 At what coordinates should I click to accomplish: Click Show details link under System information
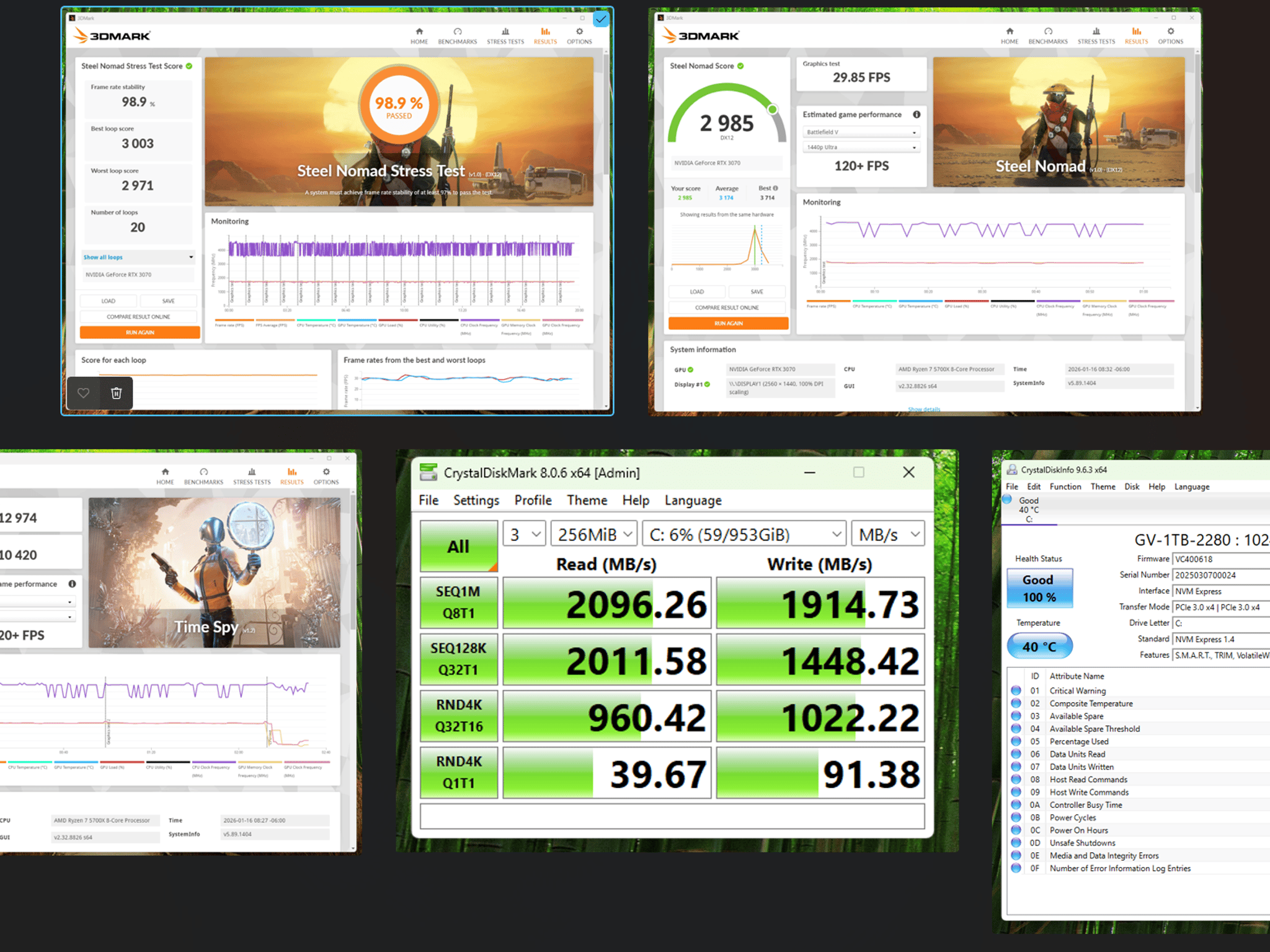pos(924,410)
